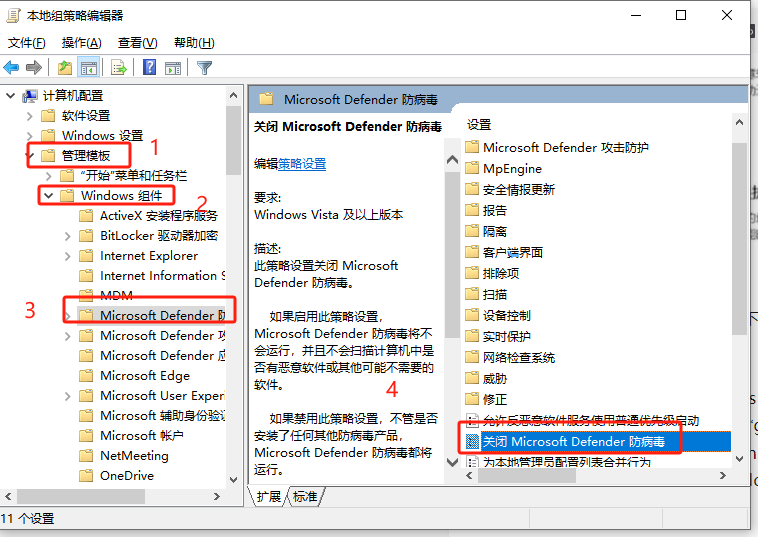Open the 帮助(H) menu

(194, 43)
